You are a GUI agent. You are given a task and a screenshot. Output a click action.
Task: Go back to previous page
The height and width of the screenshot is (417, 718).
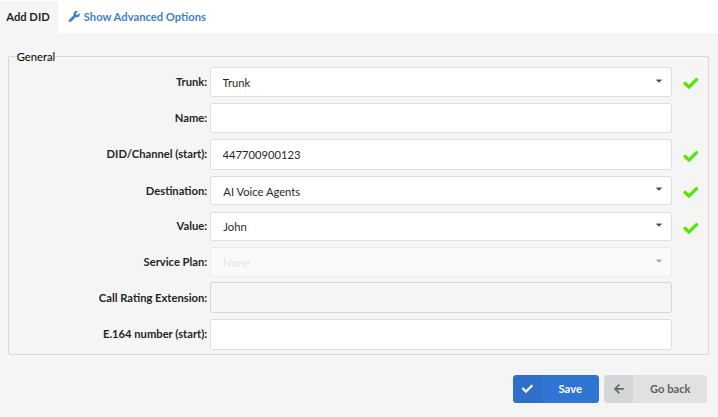(x=655, y=389)
